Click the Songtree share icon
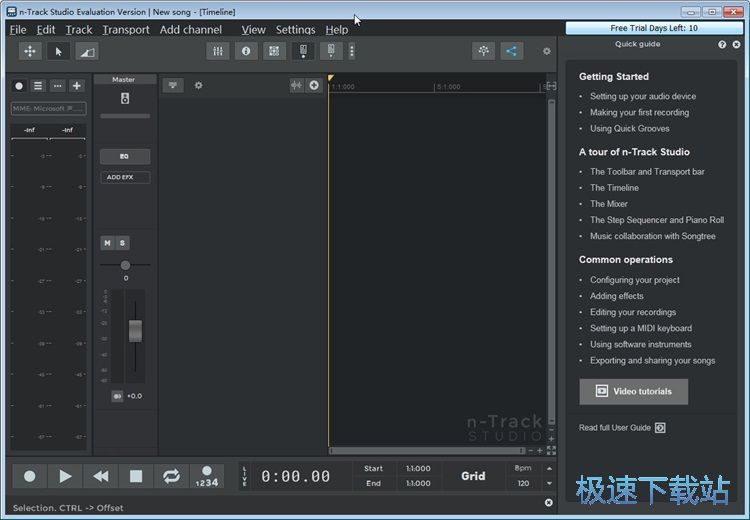The width and height of the screenshot is (750, 520). (512, 51)
